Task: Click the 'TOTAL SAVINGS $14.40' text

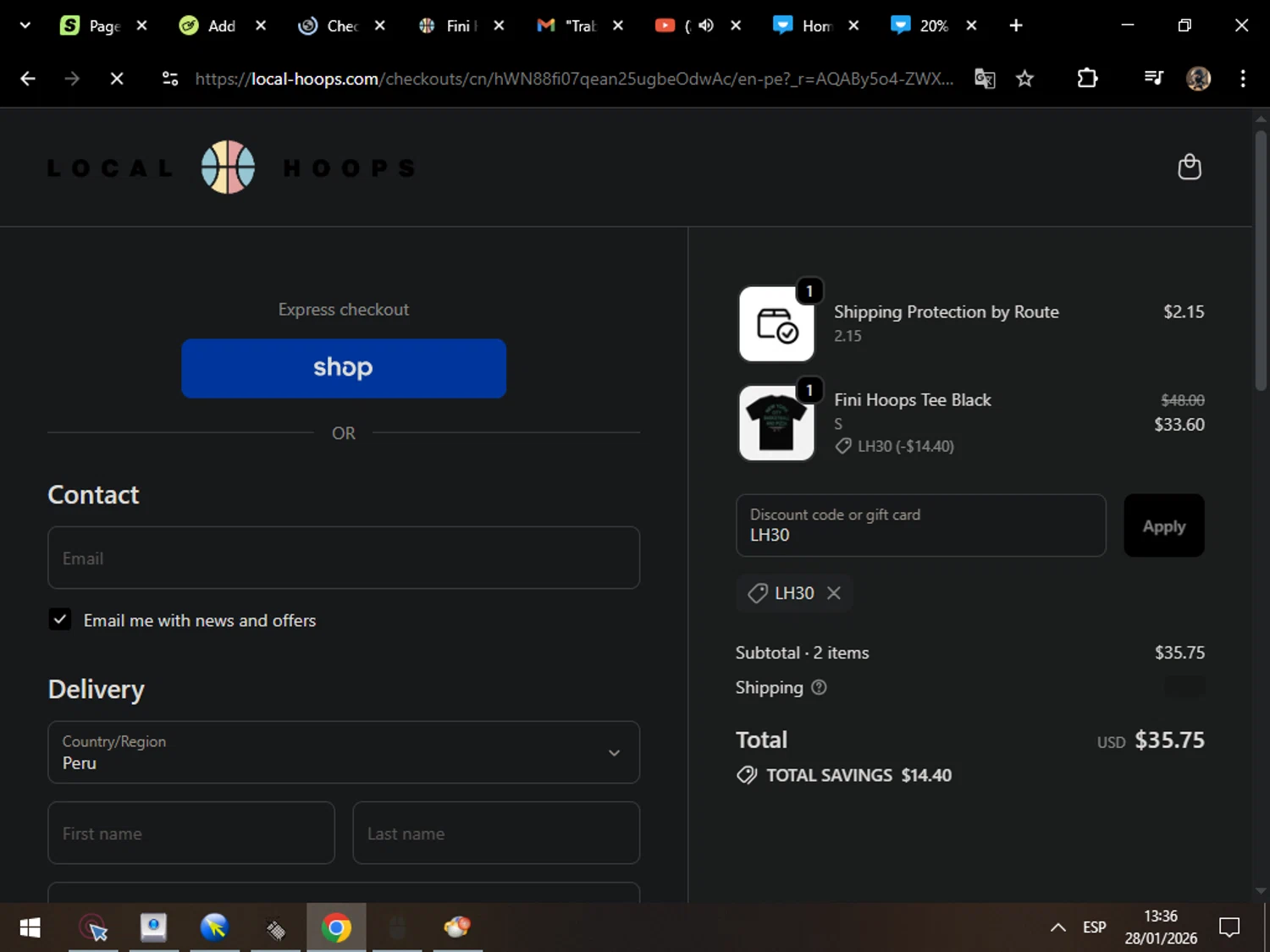Action: pos(859,775)
